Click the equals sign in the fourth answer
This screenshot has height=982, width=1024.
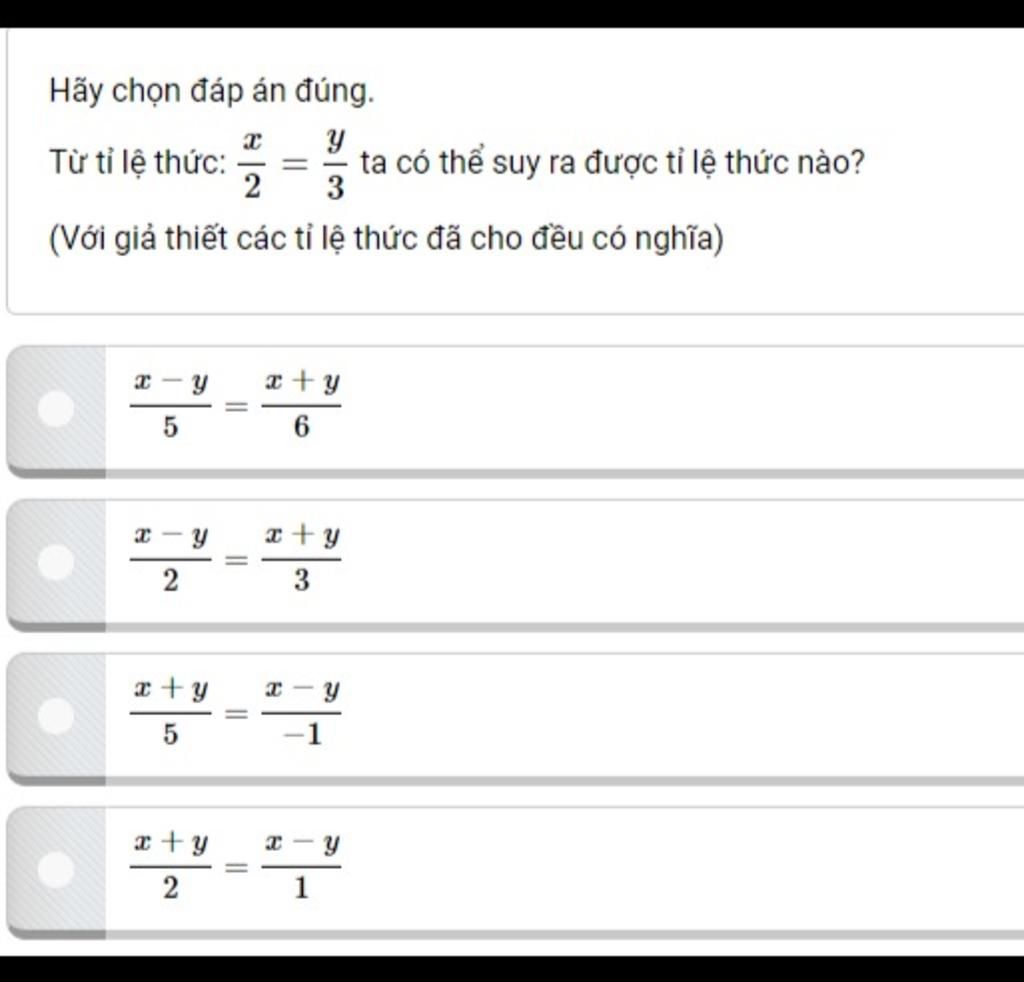pos(236,869)
